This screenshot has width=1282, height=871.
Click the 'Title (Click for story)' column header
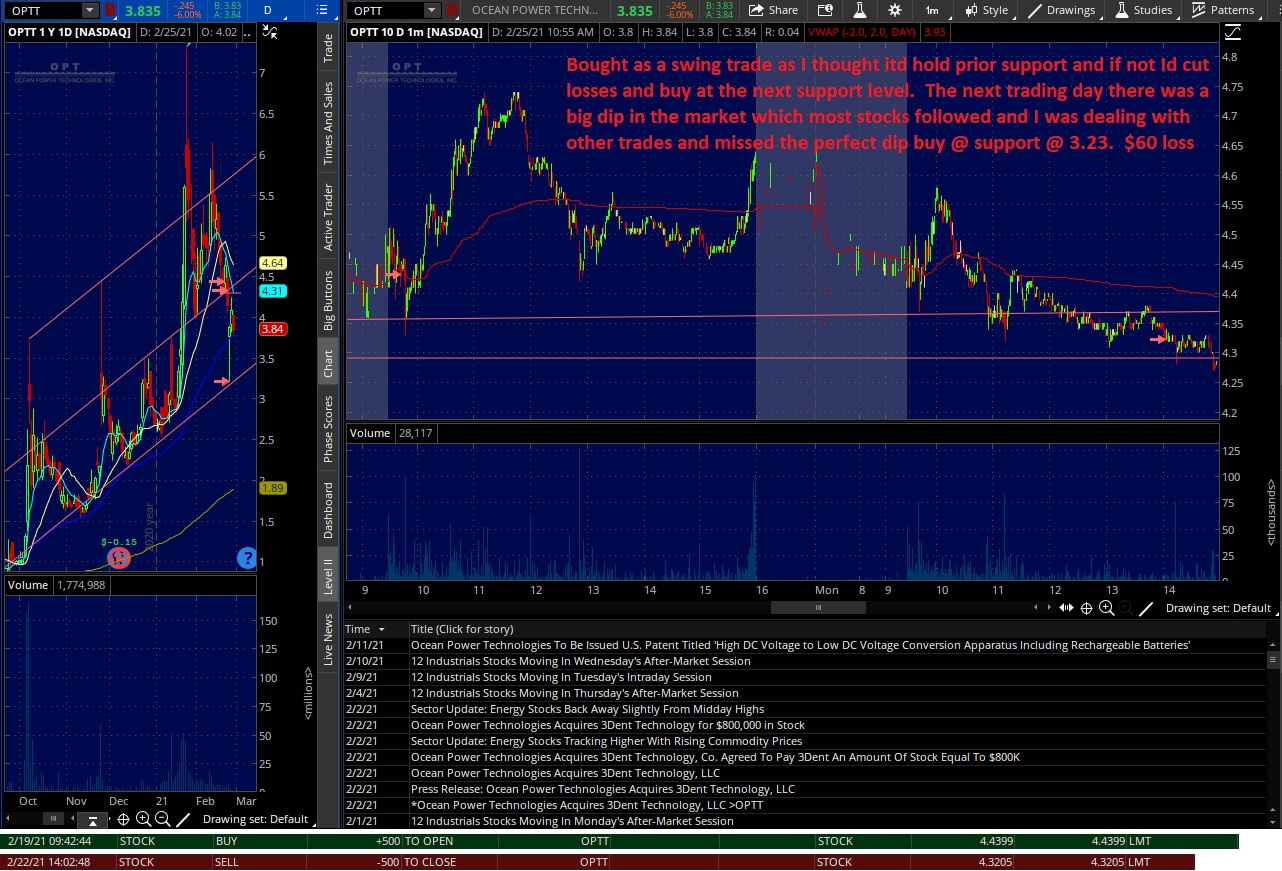(462, 629)
